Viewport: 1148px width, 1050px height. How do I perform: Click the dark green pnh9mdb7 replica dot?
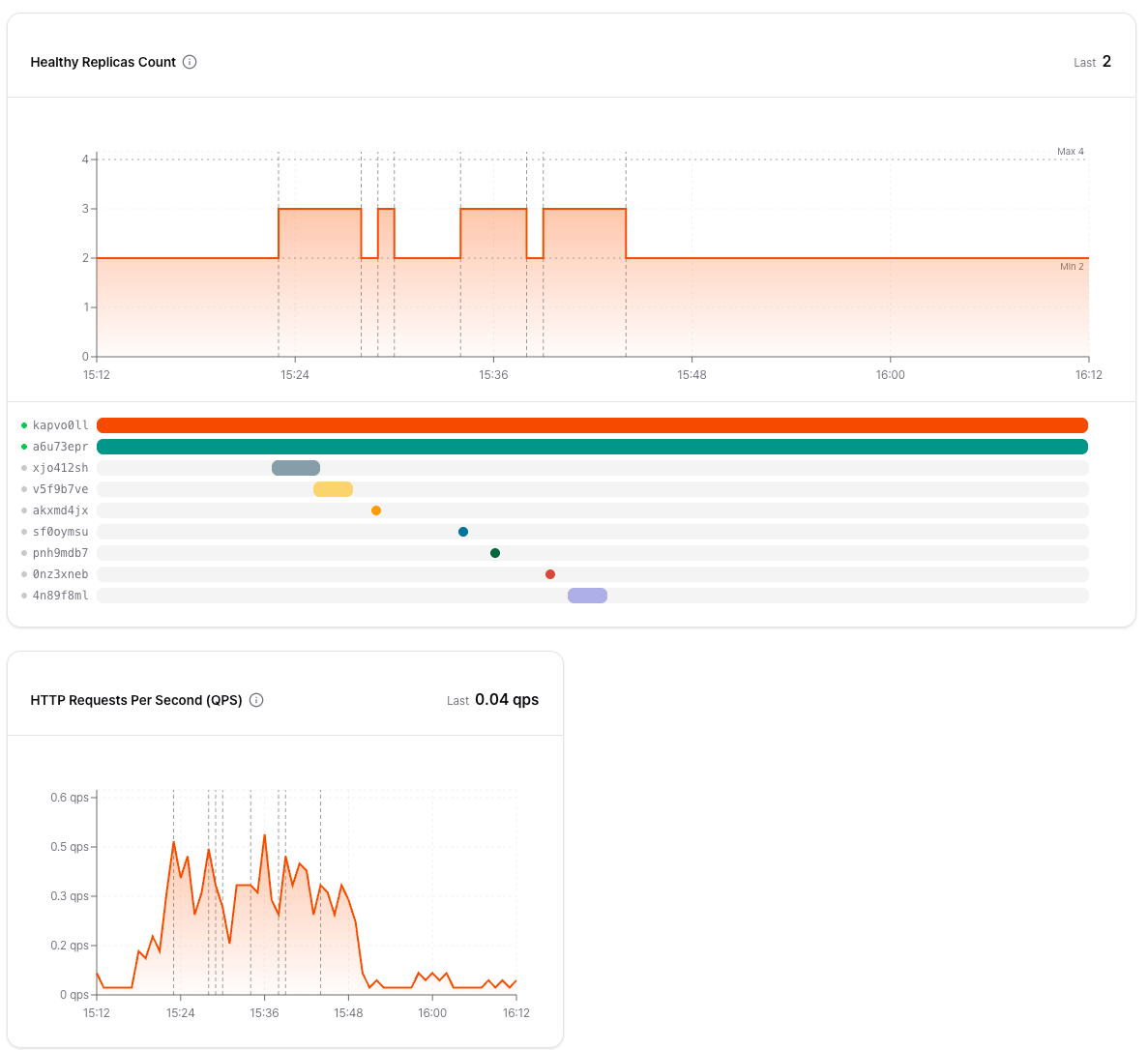[495, 553]
